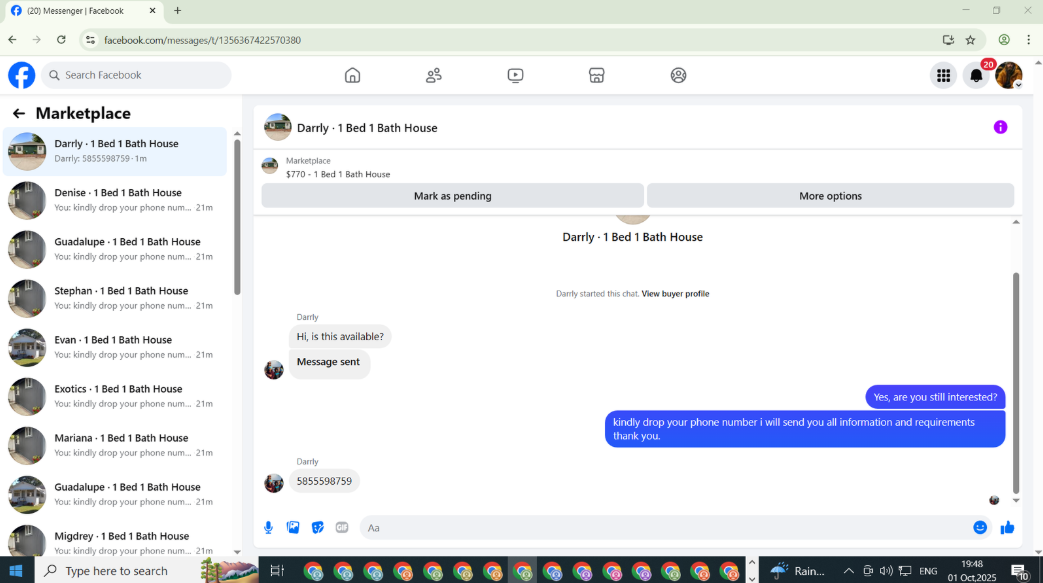1043x583 pixels.
Task: Send a thumbs-up like
Action: point(1007,528)
